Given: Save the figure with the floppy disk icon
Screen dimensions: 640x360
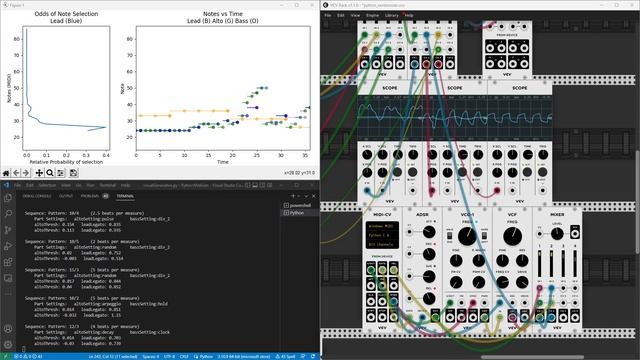Looking at the screenshot, I should (73, 173).
